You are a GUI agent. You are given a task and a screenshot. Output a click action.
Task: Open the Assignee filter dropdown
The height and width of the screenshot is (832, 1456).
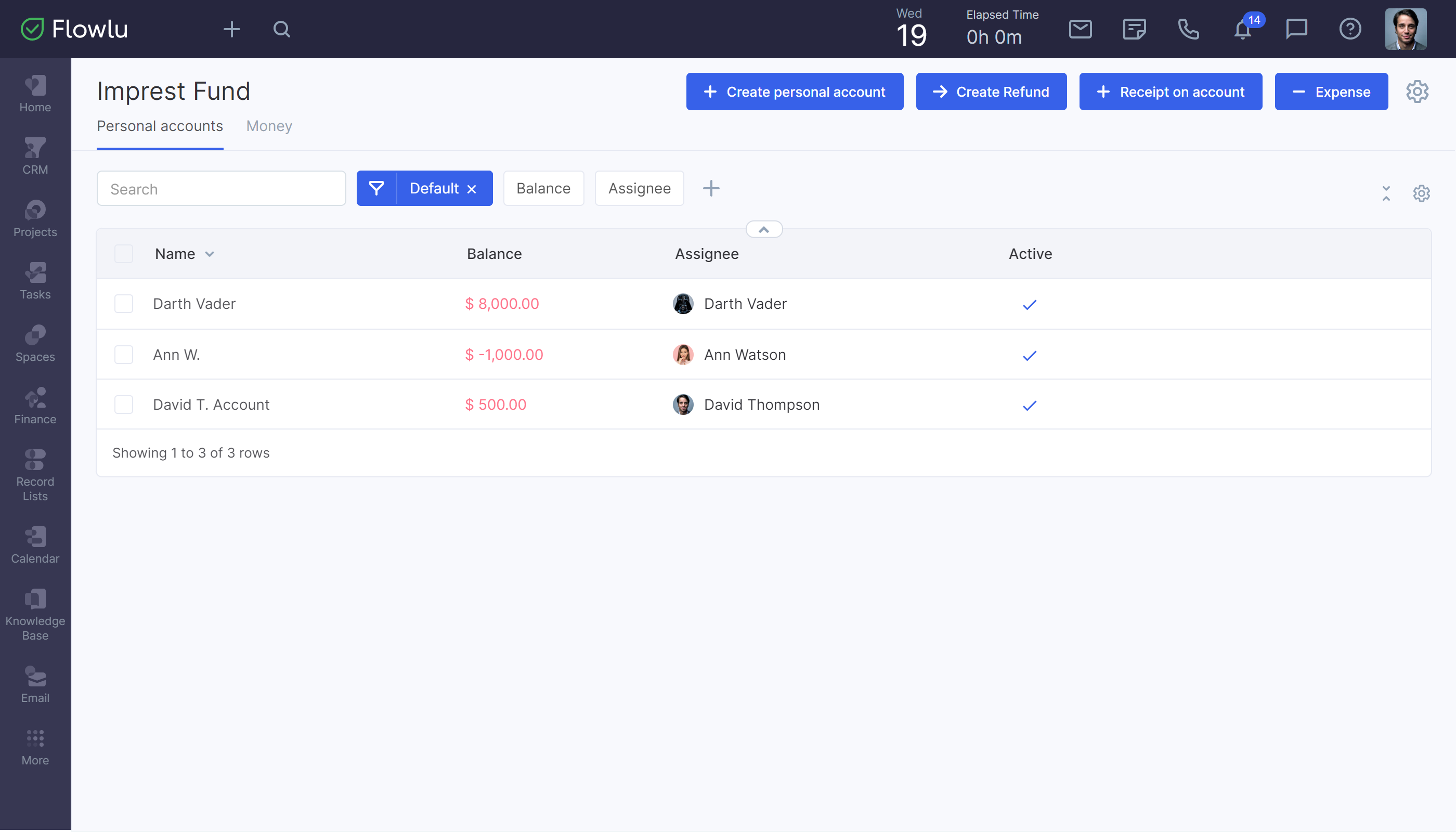[639, 189]
